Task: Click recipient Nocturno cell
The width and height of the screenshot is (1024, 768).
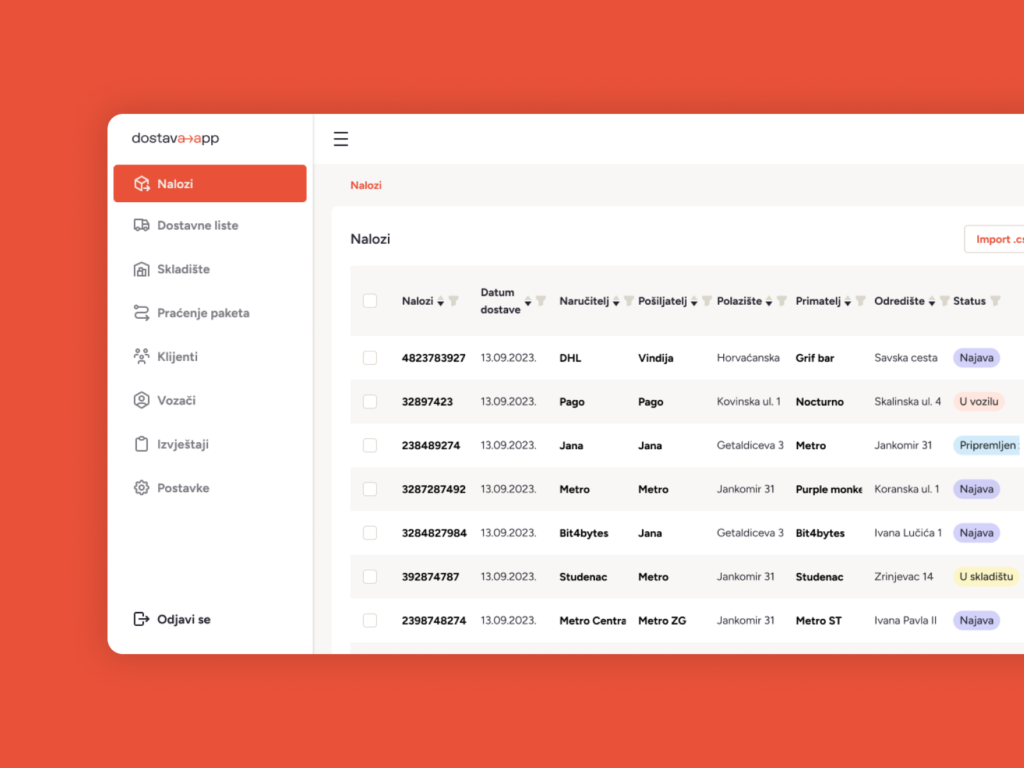Action: [820, 402]
